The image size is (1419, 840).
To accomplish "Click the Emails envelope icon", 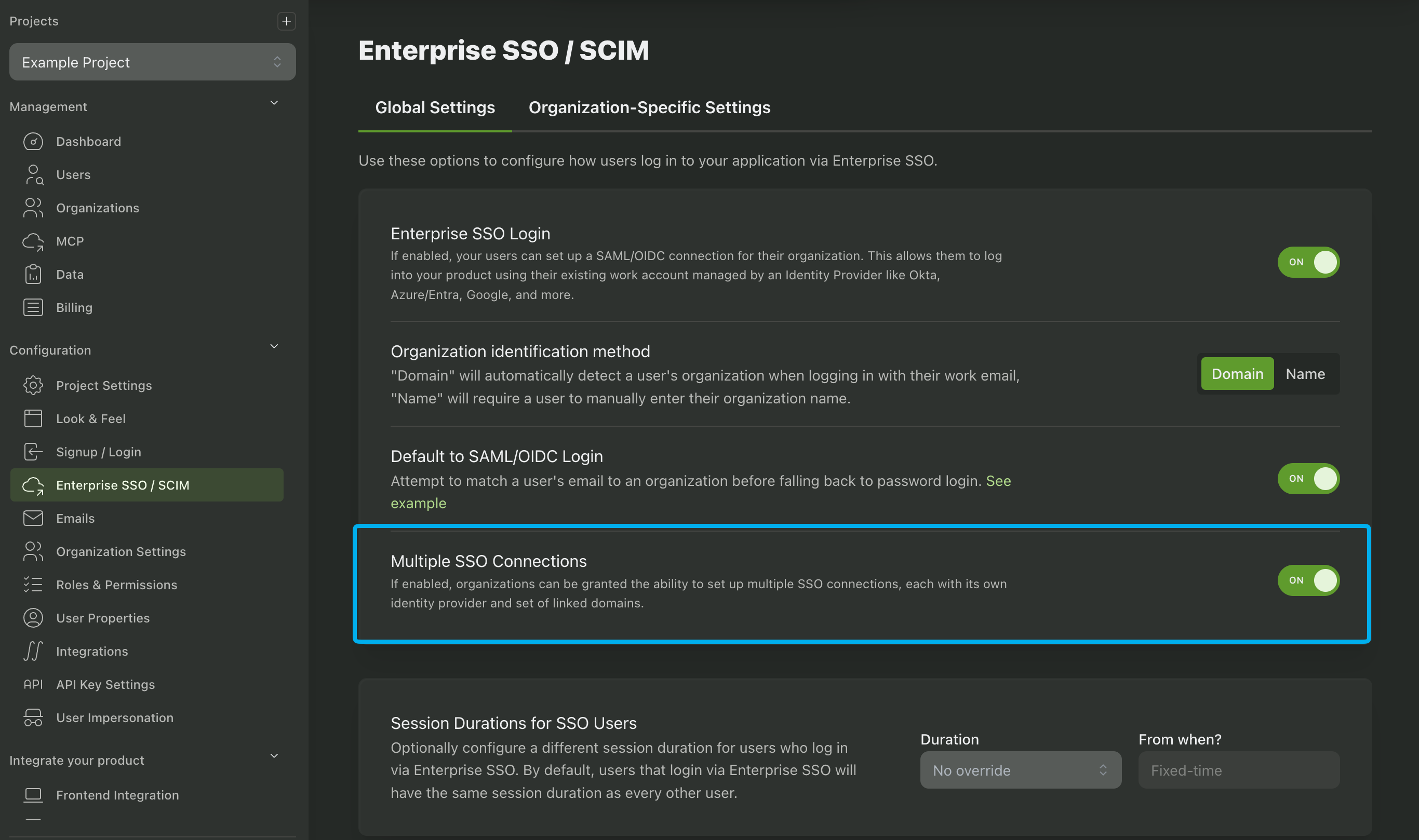I will point(33,519).
